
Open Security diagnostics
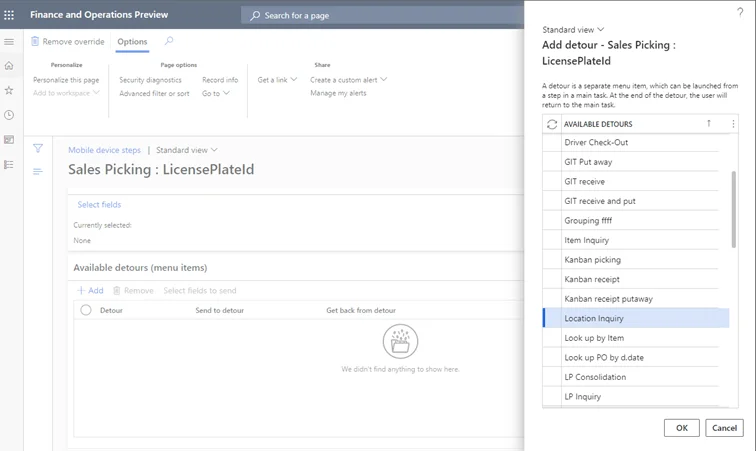click(150, 80)
